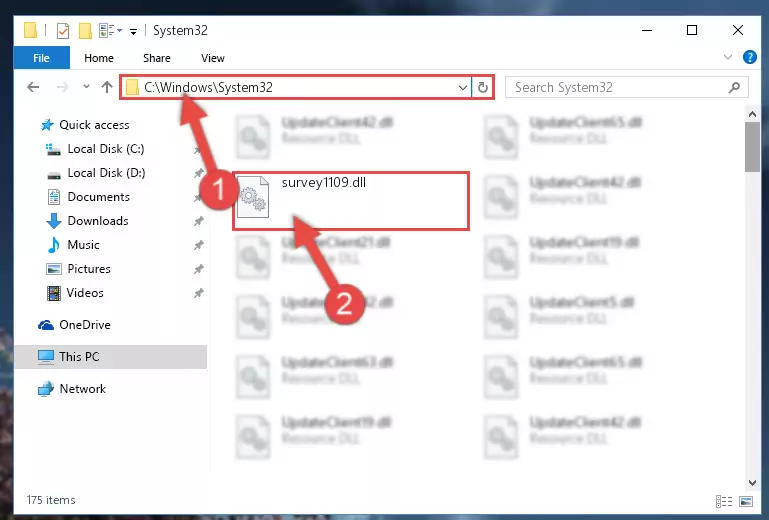Expand the ribbon with the chevron
This screenshot has height=520, width=769.
[x=728, y=57]
